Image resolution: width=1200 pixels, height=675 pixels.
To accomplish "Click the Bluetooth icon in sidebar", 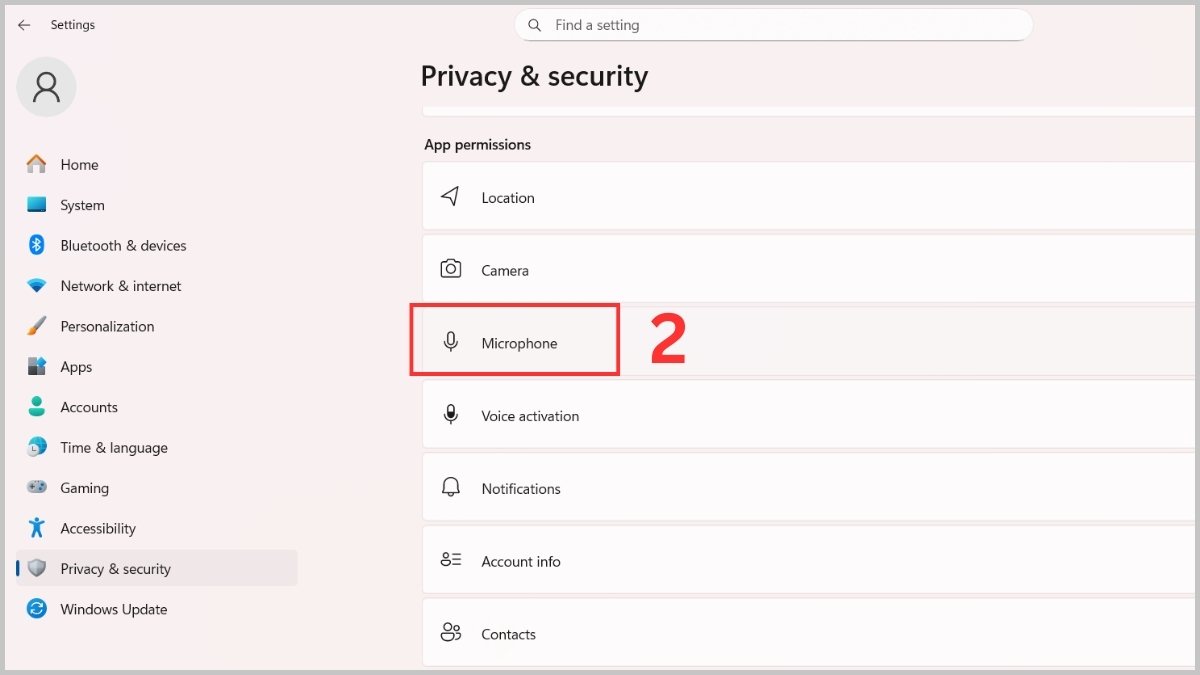I will [37, 245].
